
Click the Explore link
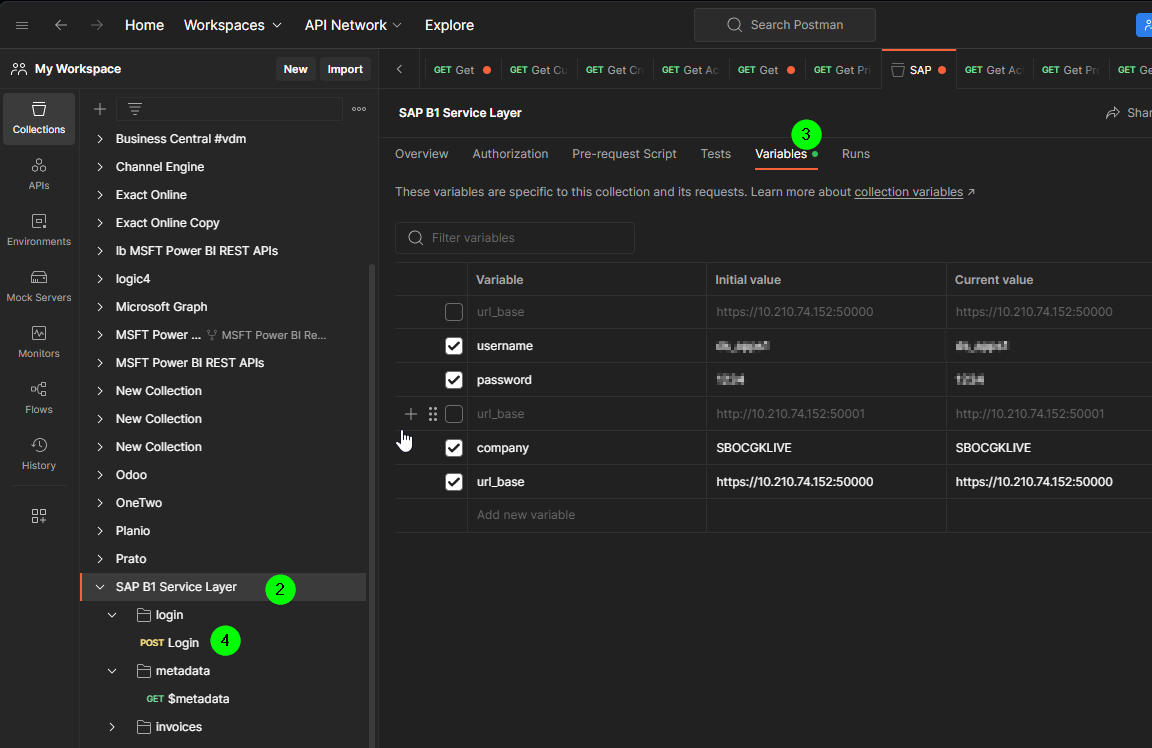(449, 25)
